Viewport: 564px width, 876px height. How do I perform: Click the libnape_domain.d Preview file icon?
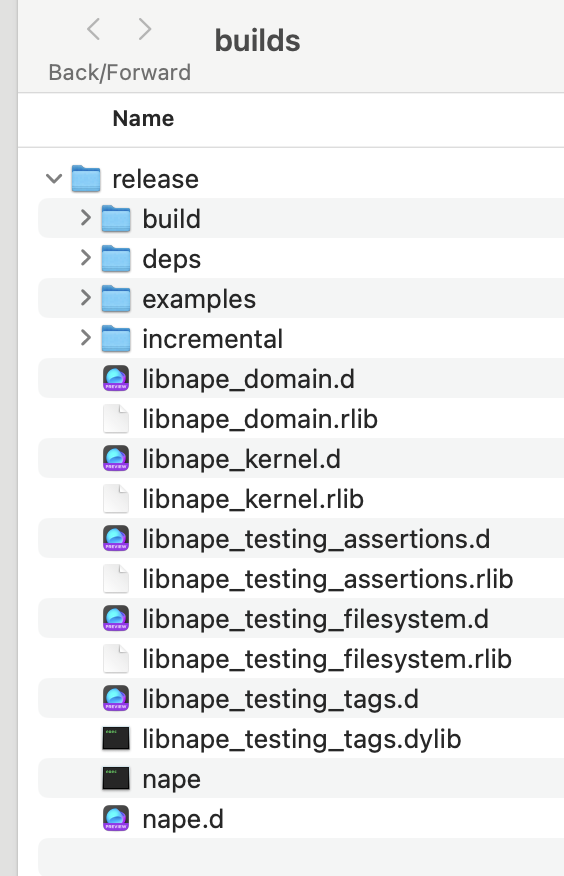[x=116, y=379]
